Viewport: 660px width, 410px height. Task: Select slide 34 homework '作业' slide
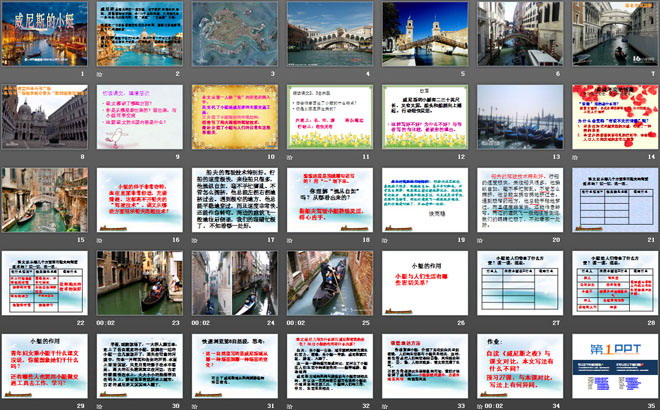click(520, 366)
